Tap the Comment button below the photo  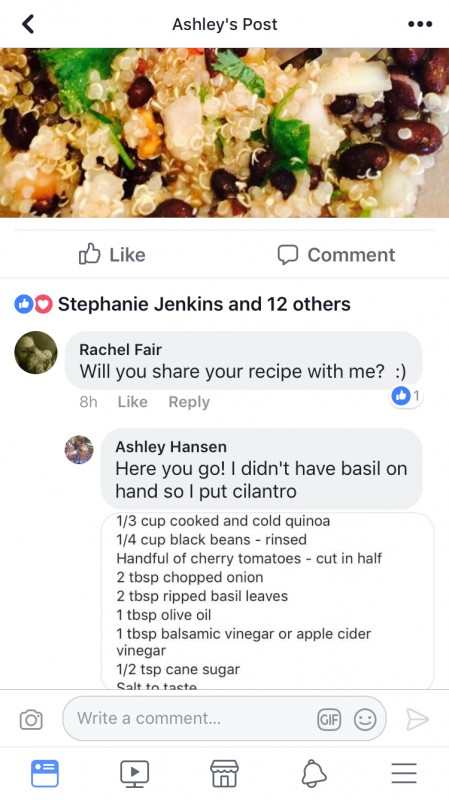[x=336, y=255]
